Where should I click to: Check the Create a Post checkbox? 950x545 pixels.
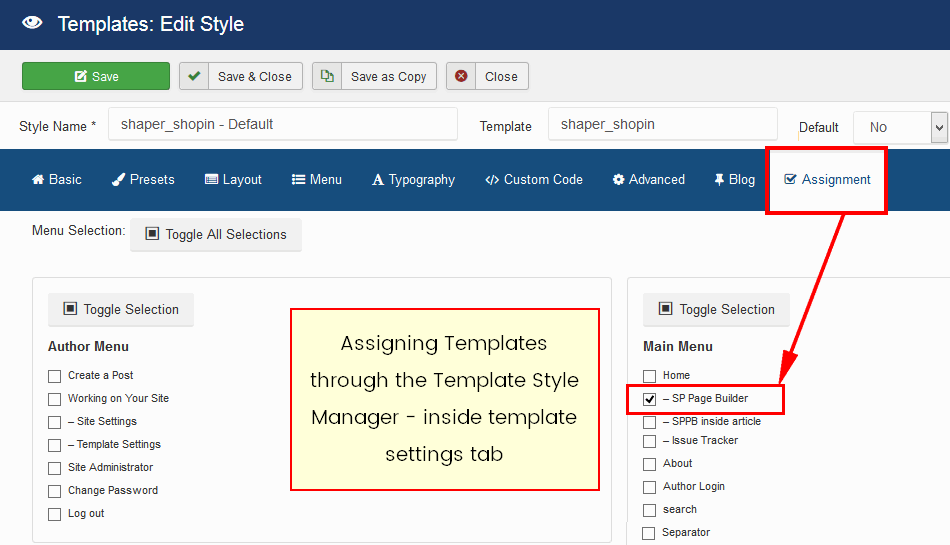click(55, 376)
